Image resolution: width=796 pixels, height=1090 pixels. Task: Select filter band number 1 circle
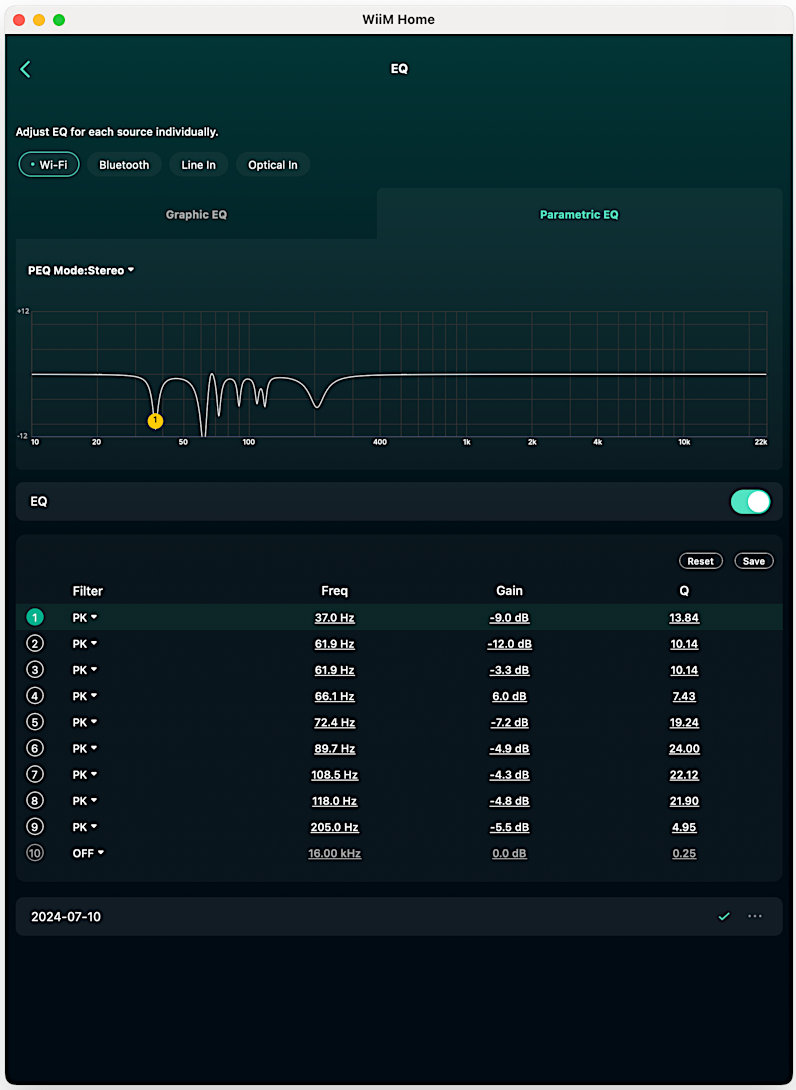pyautogui.click(x=35, y=617)
